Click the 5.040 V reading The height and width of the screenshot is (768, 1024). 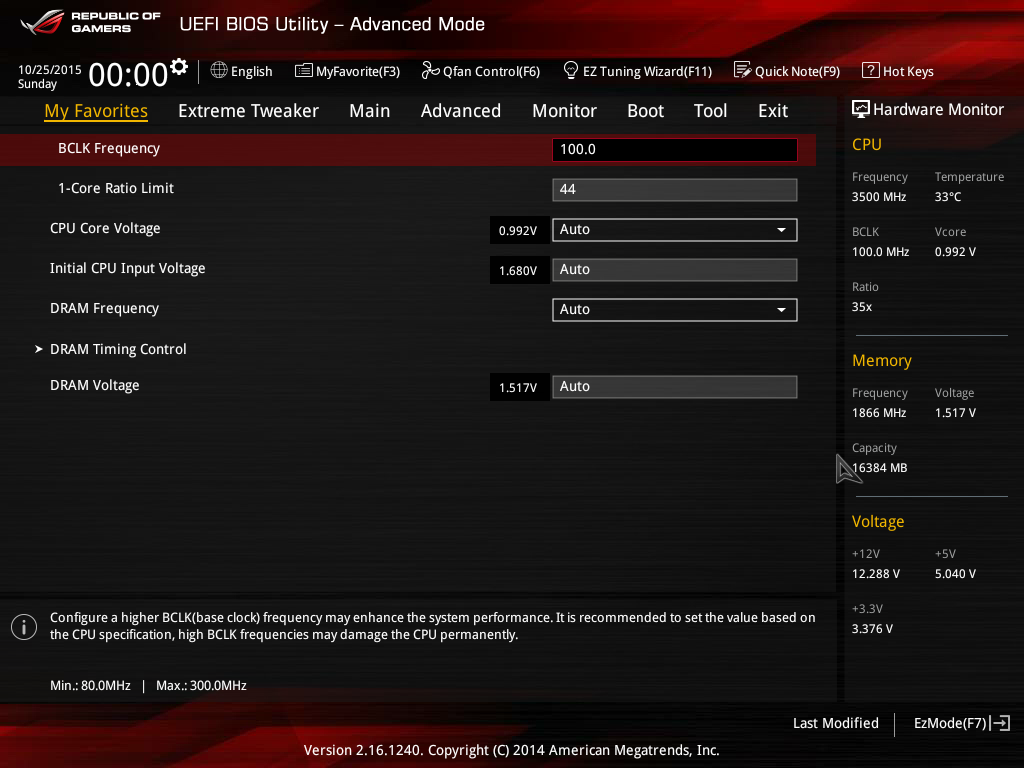tap(955, 573)
